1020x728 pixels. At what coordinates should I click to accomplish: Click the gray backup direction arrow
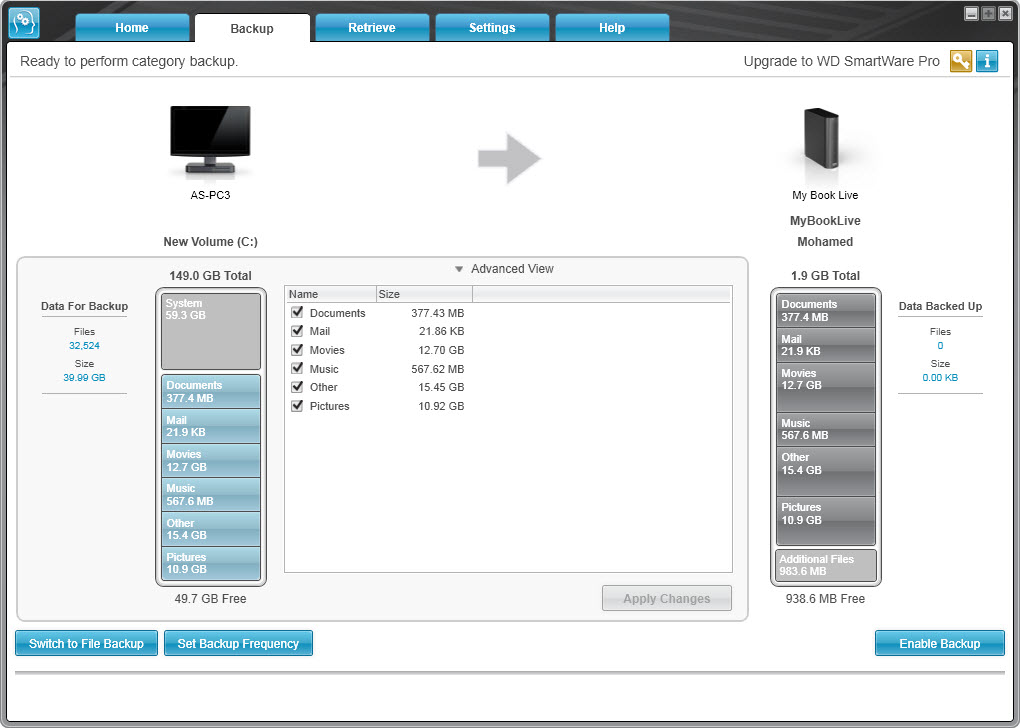pos(509,158)
